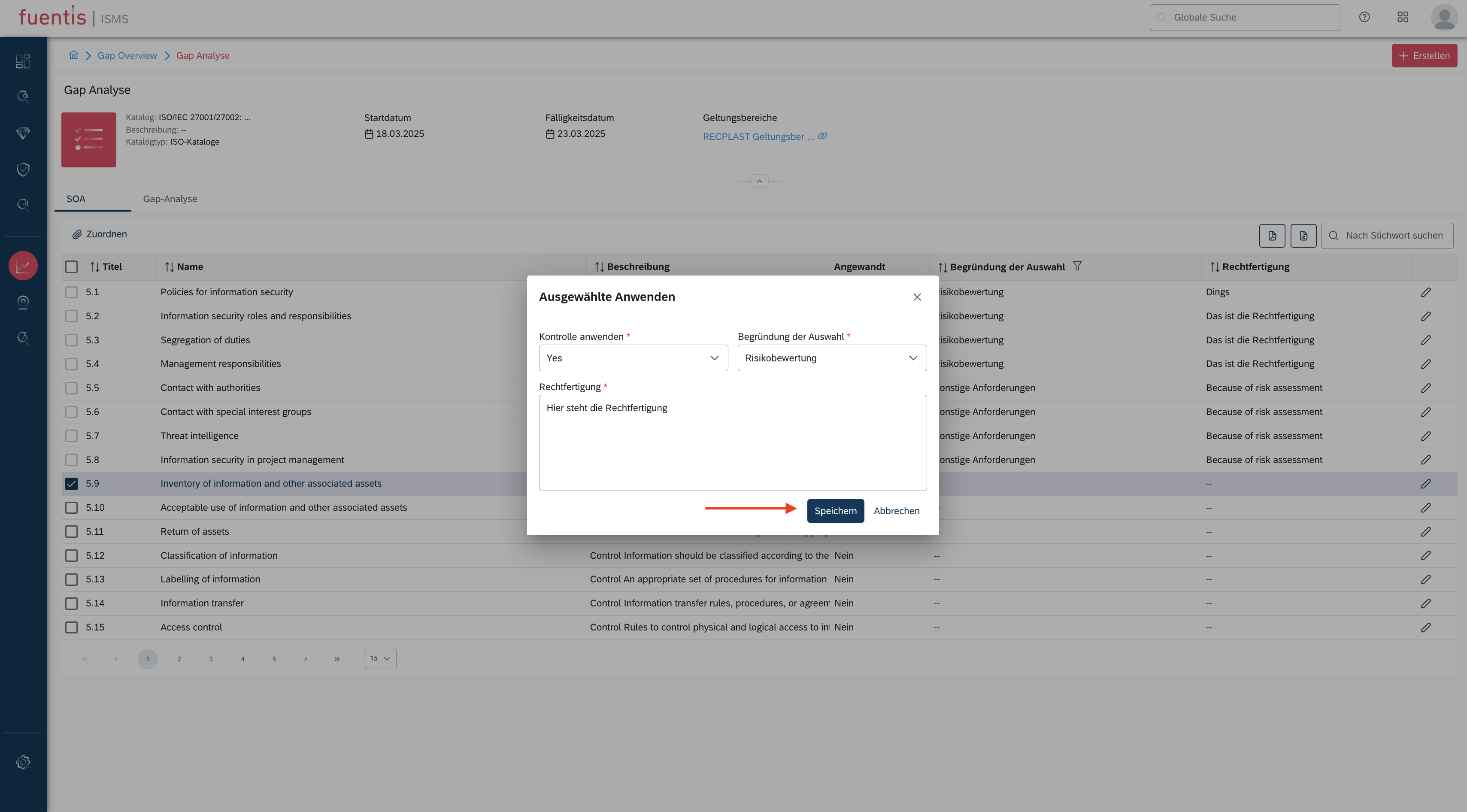Uncheck the checkbox for row 5.9
This screenshot has width=1467, height=812.
(x=71, y=483)
